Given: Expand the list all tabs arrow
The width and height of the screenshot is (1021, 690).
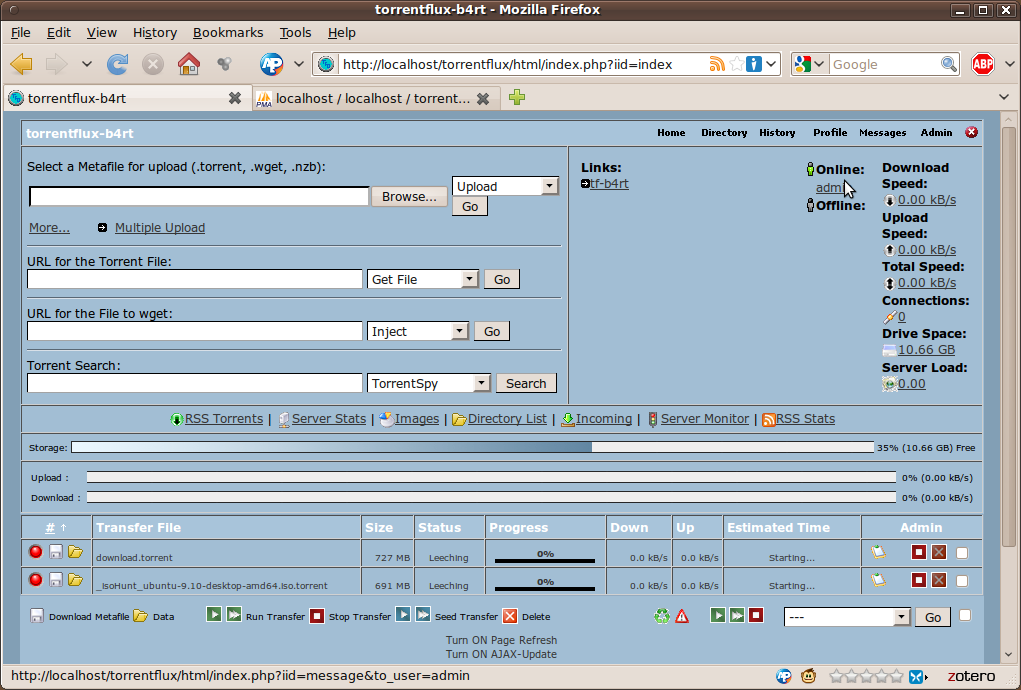Looking at the screenshot, I should click(x=1003, y=98).
